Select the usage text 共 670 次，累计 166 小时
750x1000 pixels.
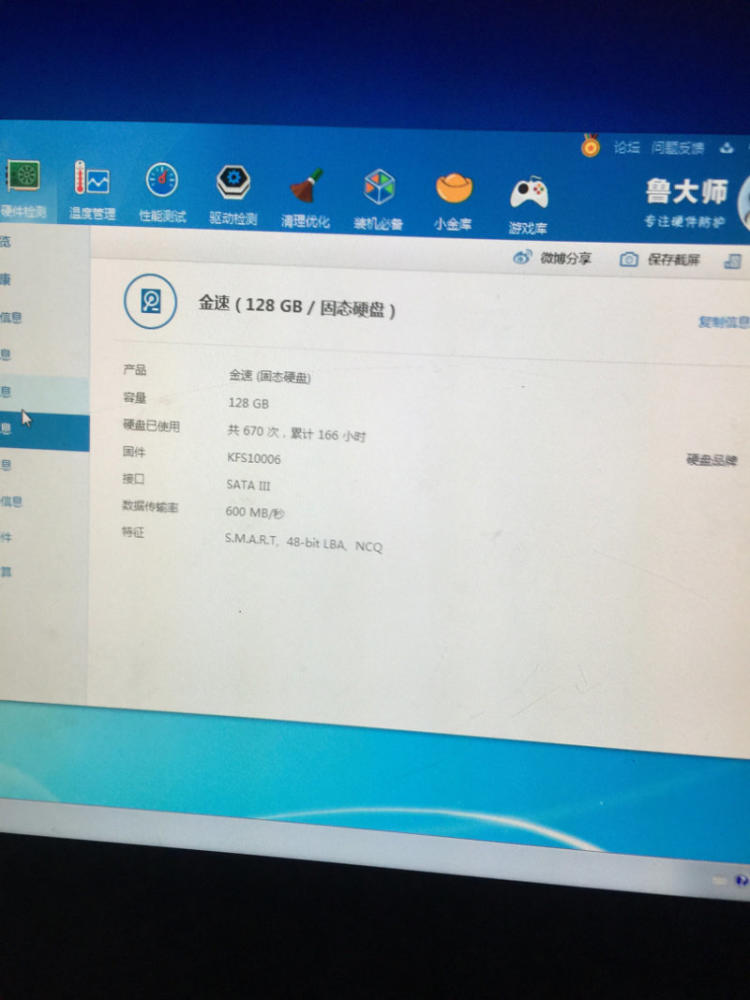(297, 433)
